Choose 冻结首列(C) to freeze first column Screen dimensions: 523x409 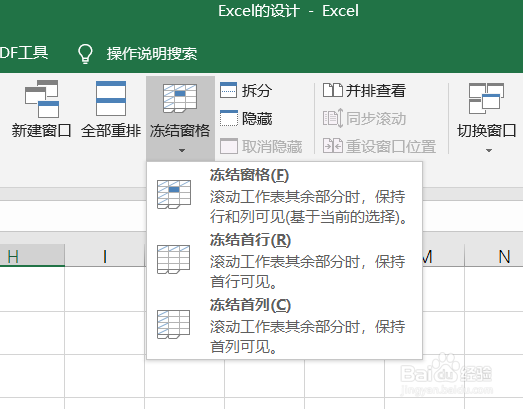pos(284,326)
